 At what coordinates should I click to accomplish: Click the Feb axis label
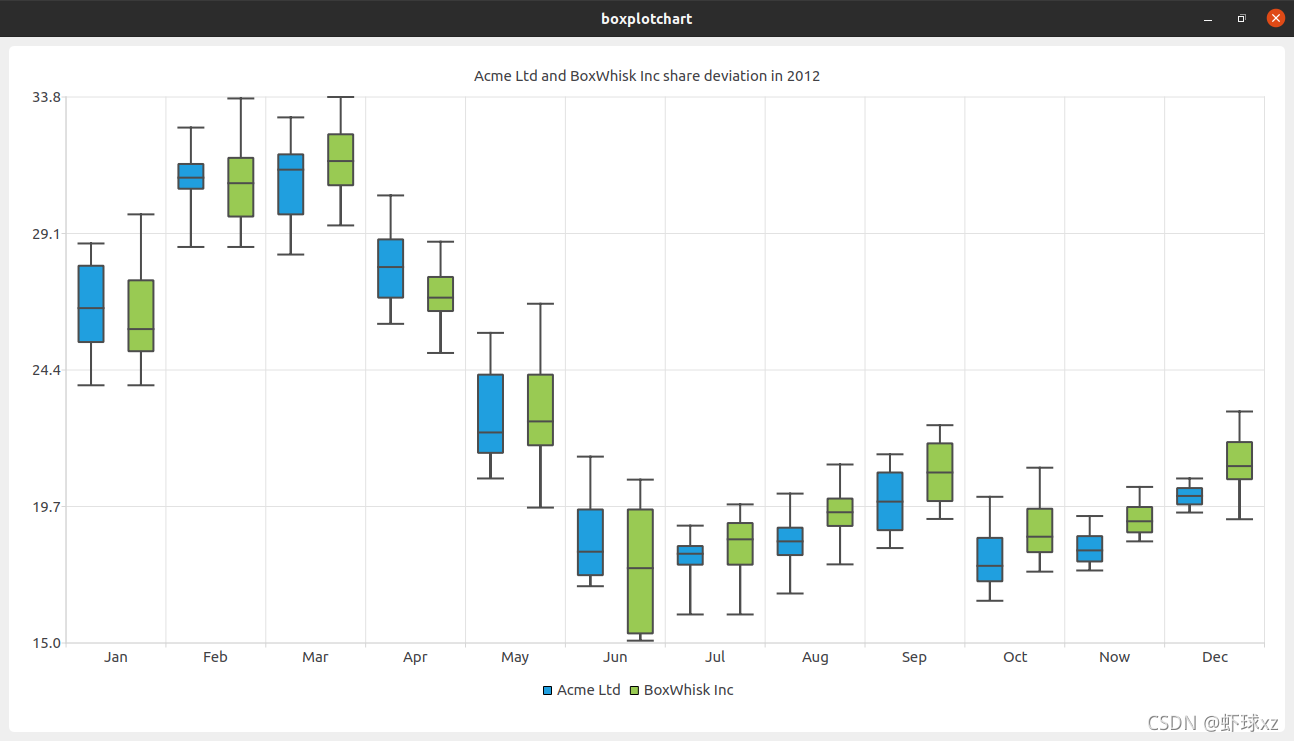click(215, 657)
